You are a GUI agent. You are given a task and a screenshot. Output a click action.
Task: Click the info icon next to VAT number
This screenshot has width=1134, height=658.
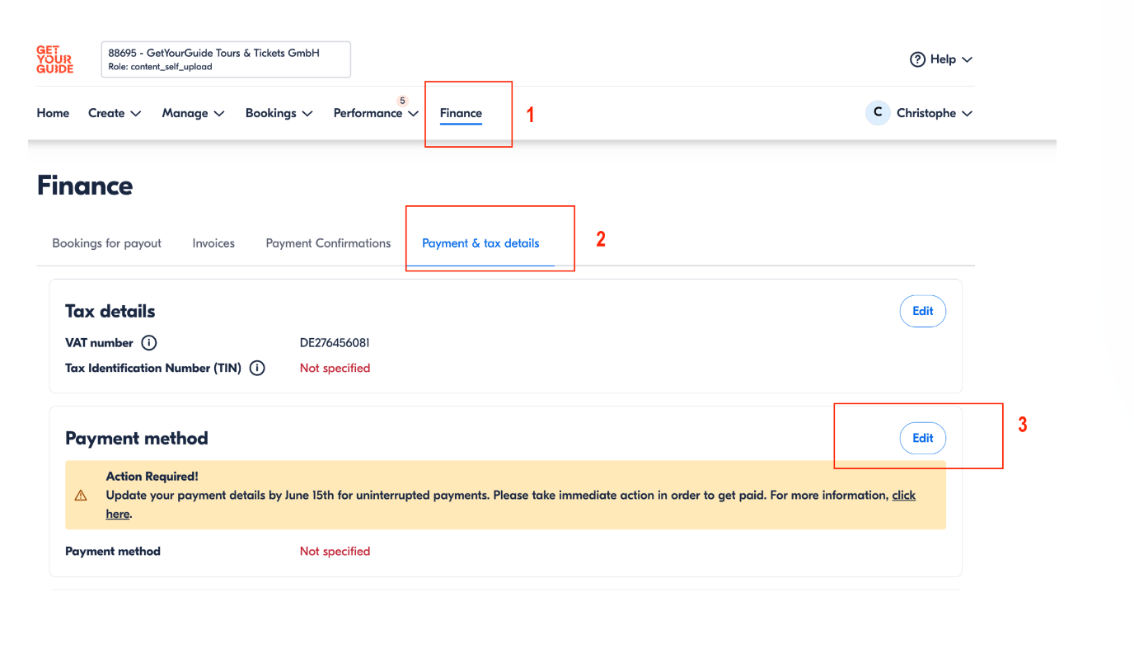click(x=149, y=343)
